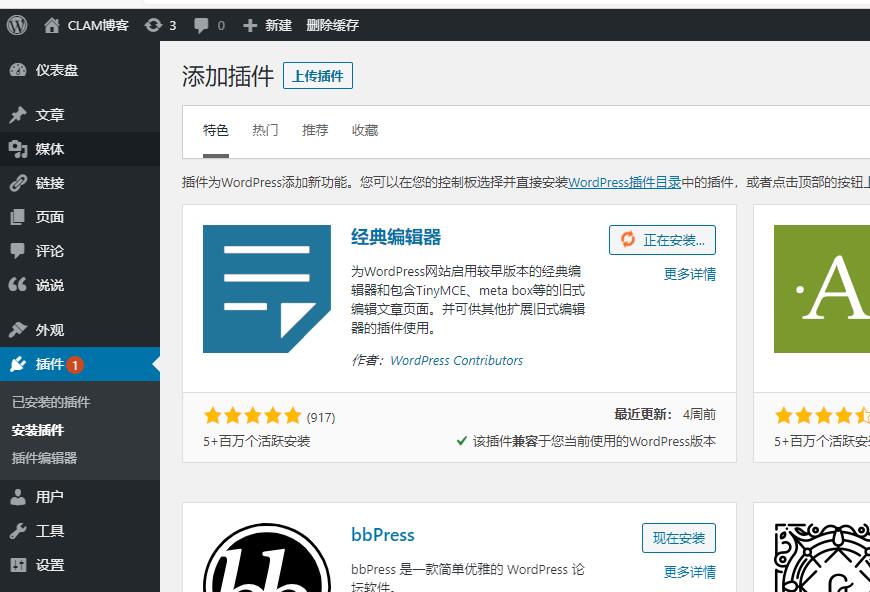Screen dimensions: 870x592
Task: Open 工具 wrench icon
Action: [x=18, y=531]
